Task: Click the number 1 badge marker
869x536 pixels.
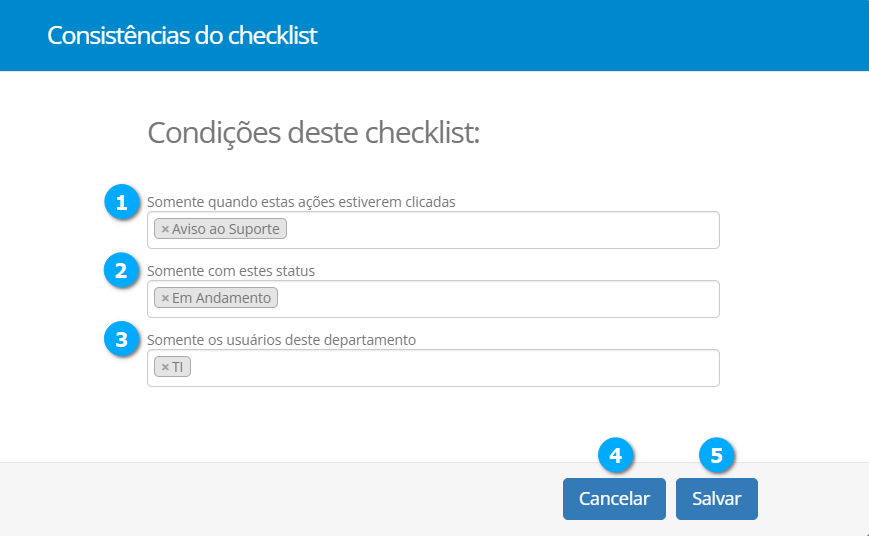Action: [122, 202]
